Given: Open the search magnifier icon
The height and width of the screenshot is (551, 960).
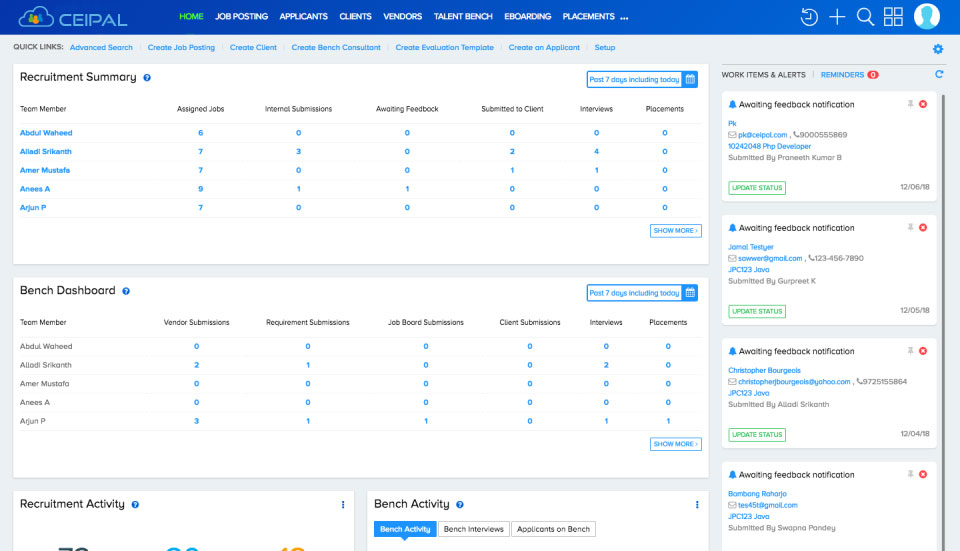Looking at the screenshot, I should tap(865, 17).
